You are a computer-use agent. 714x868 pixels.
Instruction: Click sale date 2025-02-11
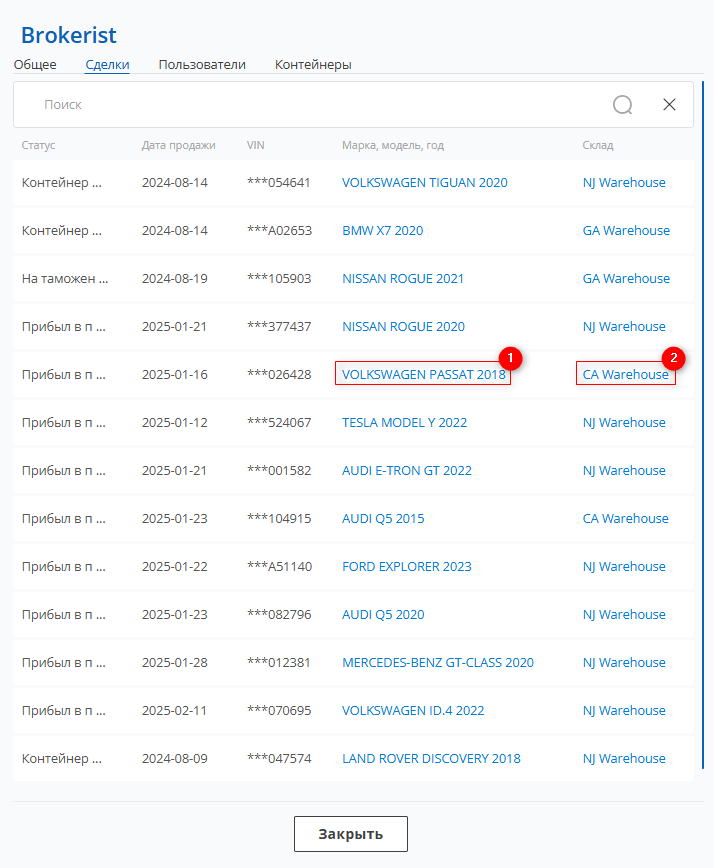[174, 711]
